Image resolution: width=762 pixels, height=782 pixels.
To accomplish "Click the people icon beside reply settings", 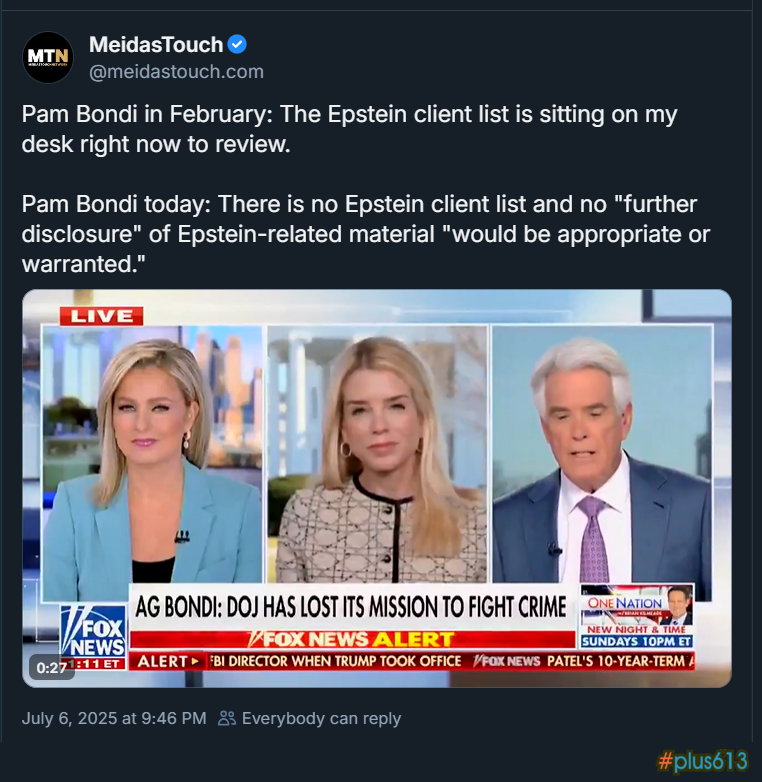I will click(x=227, y=718).
